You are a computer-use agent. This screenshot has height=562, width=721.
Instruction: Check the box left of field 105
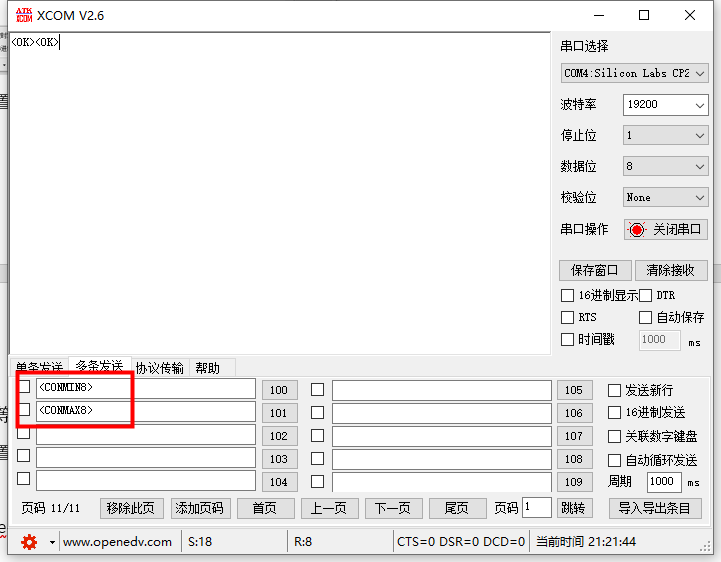[x=317, y=390]
